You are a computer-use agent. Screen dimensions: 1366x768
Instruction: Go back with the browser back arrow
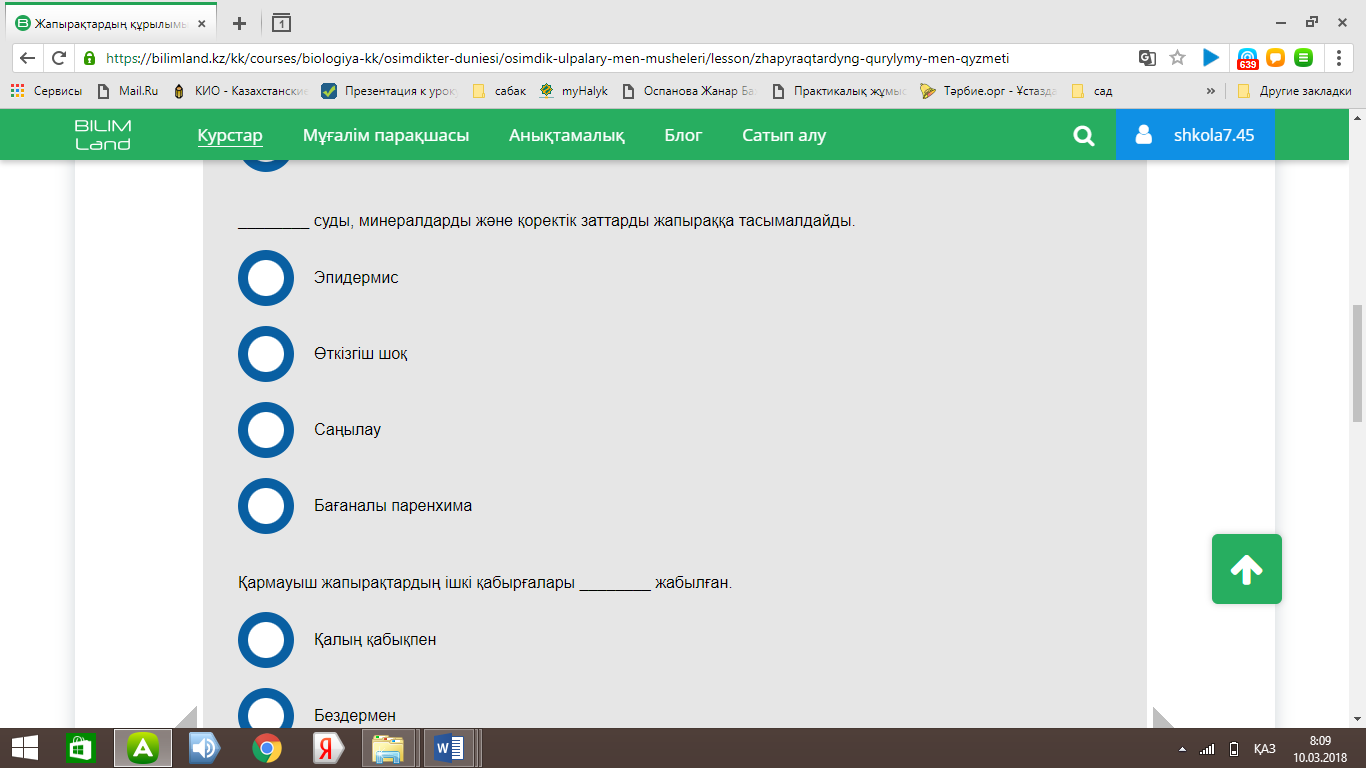point(27,58)
